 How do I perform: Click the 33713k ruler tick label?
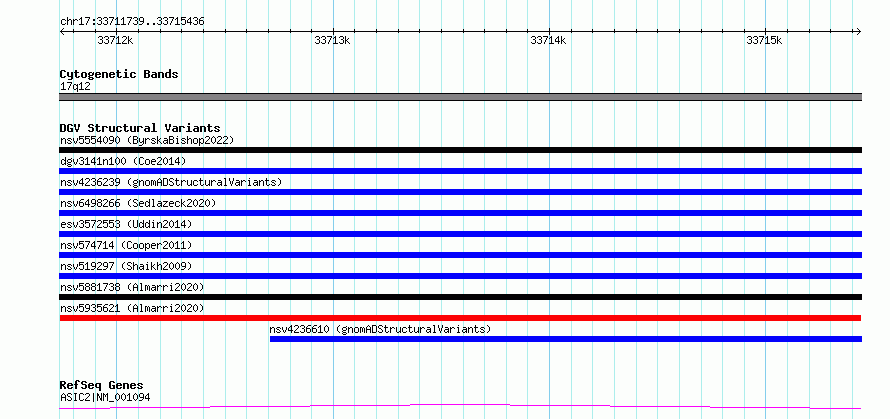(x=332, y=40)
